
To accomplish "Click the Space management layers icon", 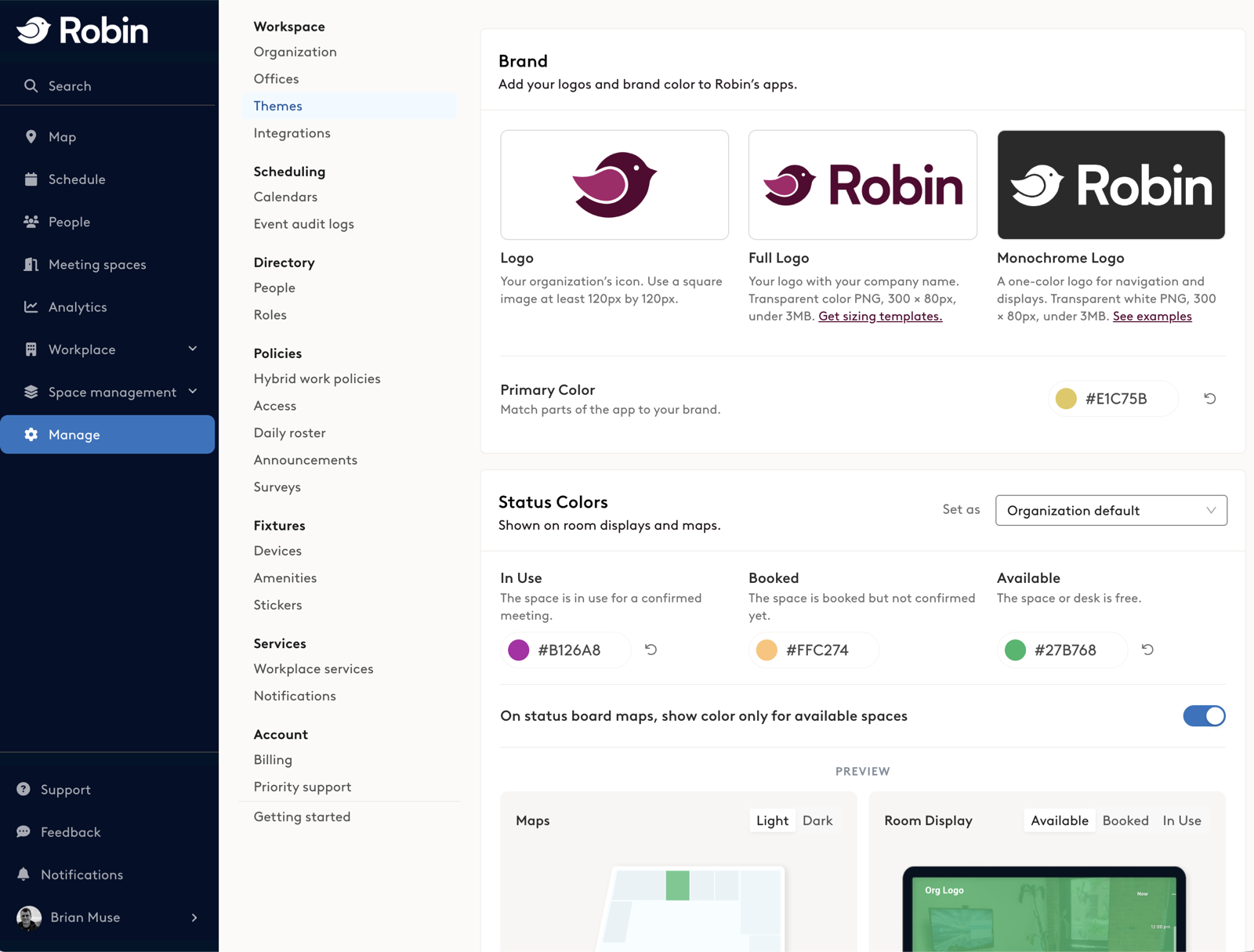I will [31, 392].
